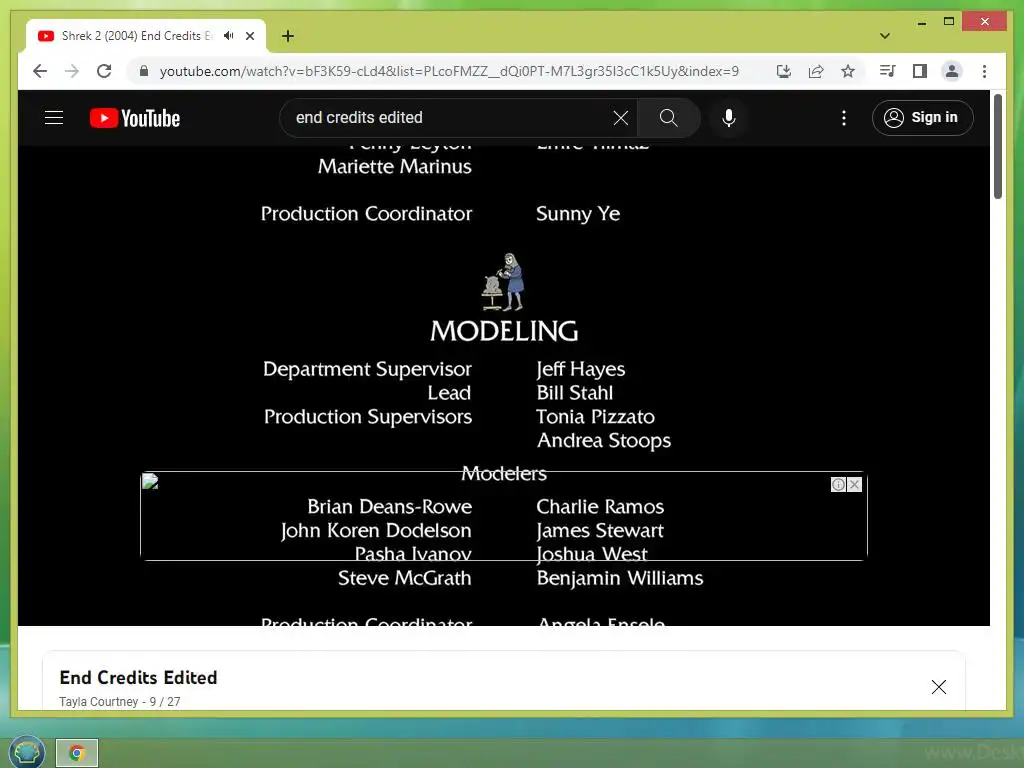The width and height of the screenshot is (1024, 768).
Task: Bookmark this tab with star icon
Action: pyautogui.click(x=848, y=71)
